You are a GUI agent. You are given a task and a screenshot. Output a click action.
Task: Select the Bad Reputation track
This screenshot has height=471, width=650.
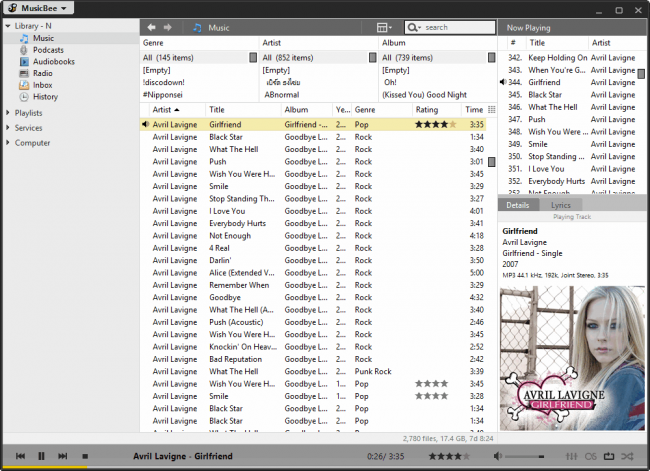235,359
